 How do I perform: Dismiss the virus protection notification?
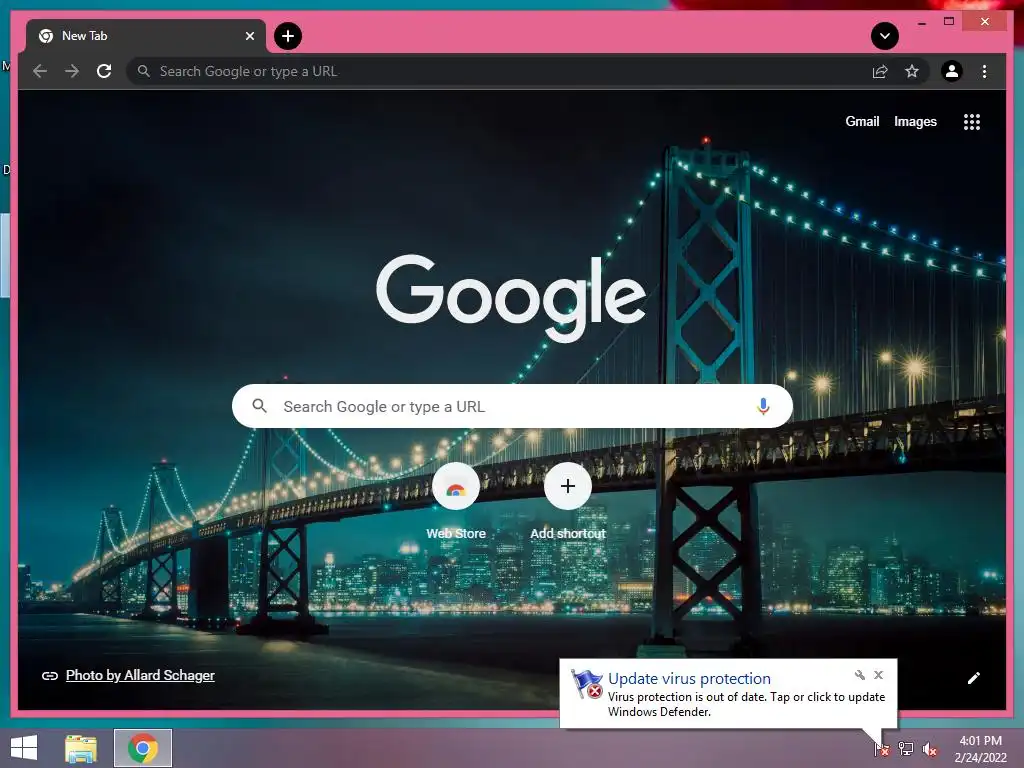click(878, 675)
